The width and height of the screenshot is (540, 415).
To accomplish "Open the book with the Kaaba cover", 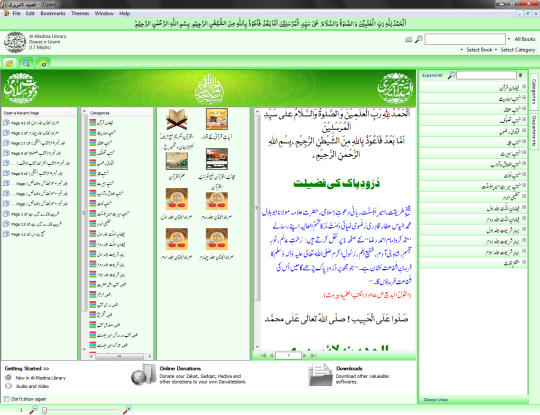I will [217, 119].
